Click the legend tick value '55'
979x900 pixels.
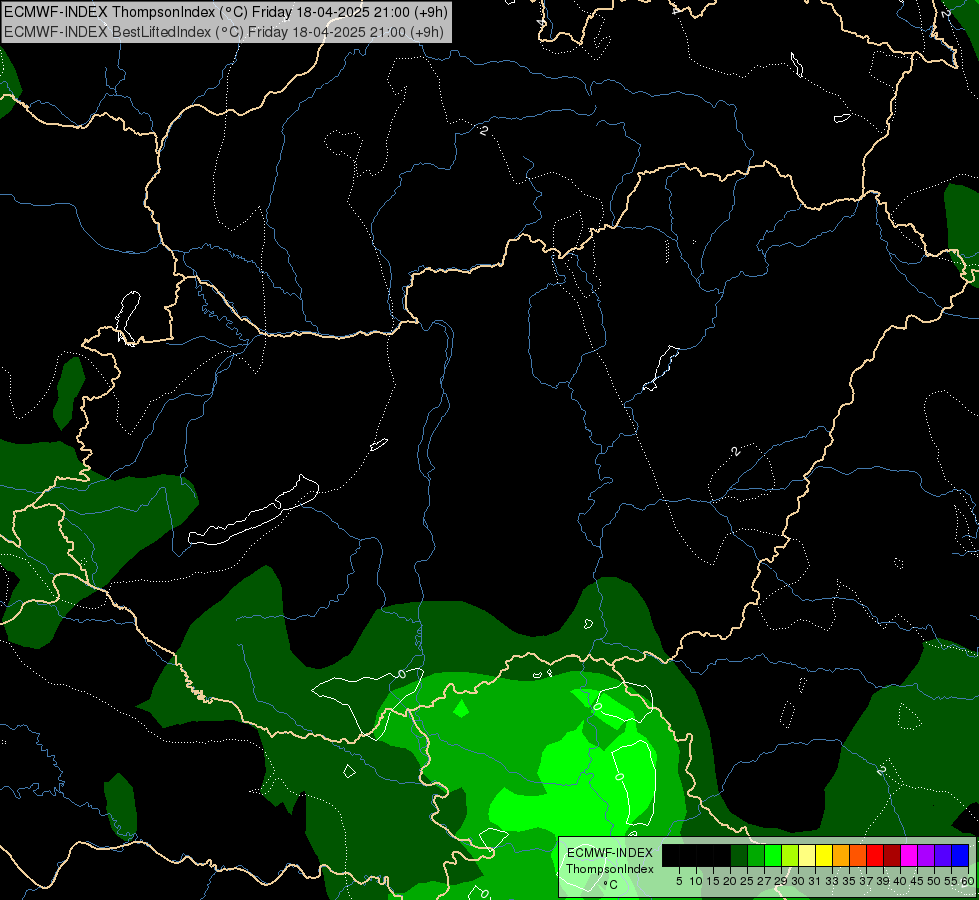point(952,881)
